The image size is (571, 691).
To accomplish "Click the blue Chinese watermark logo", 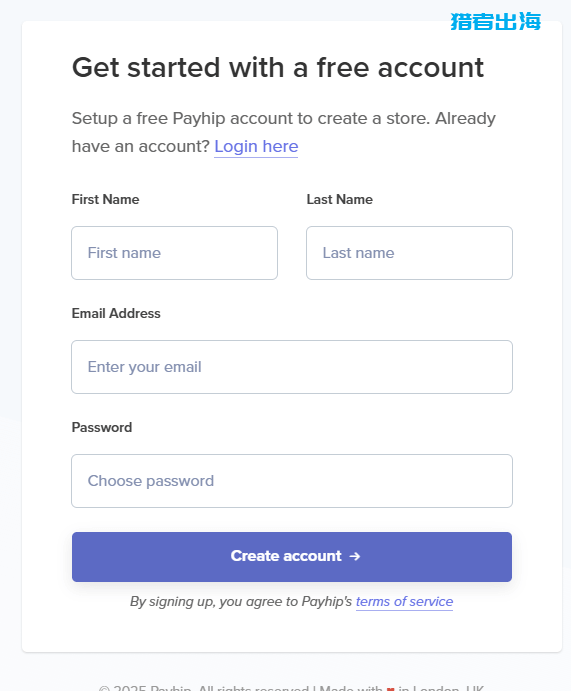I will tap(495, 22).
